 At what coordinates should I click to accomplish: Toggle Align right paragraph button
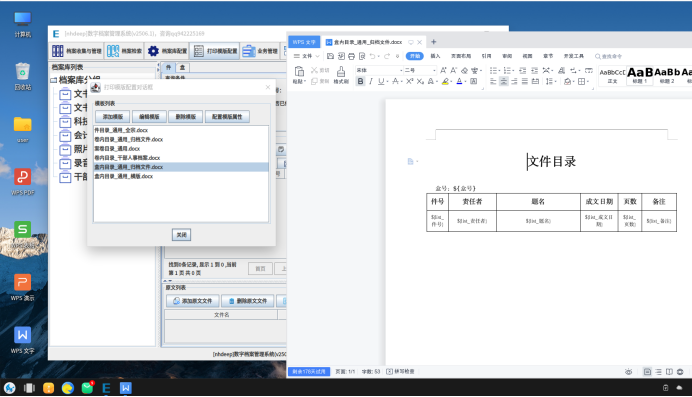(514, 81)
